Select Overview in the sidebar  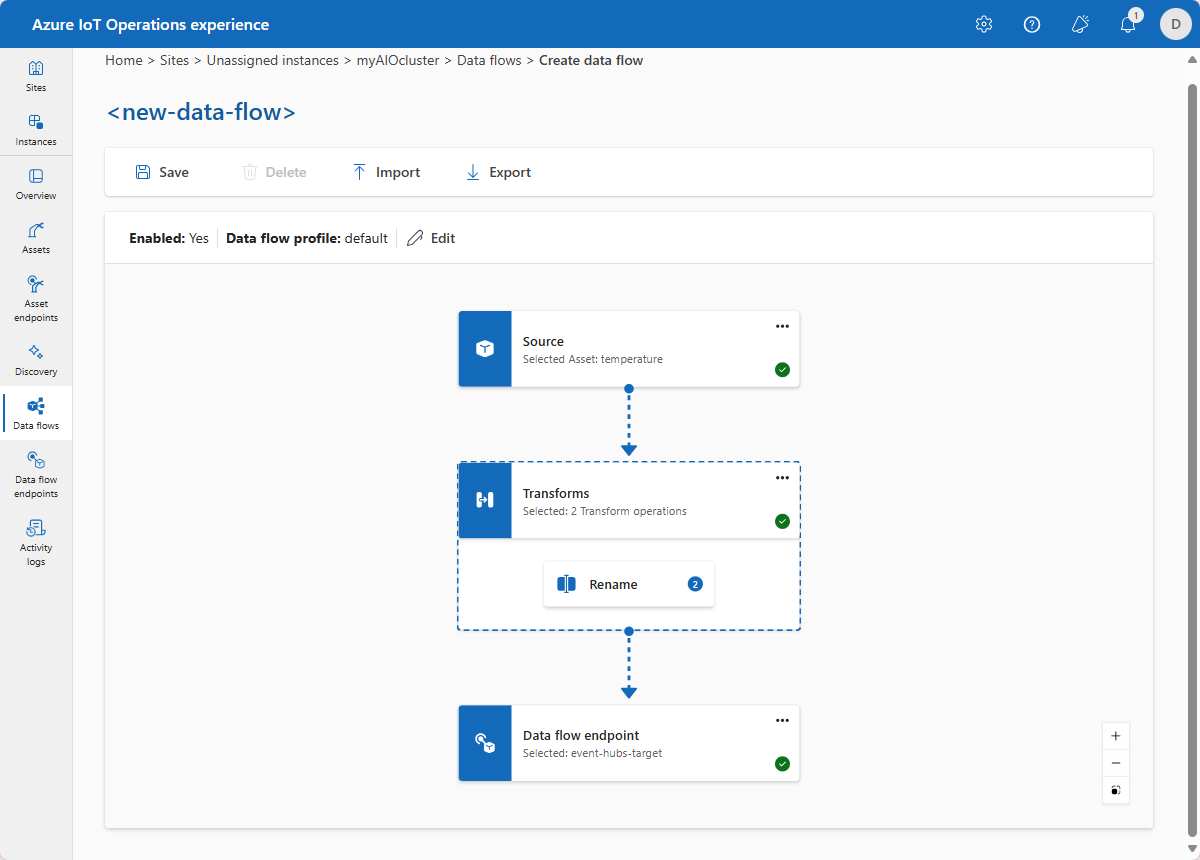[36, 184]
